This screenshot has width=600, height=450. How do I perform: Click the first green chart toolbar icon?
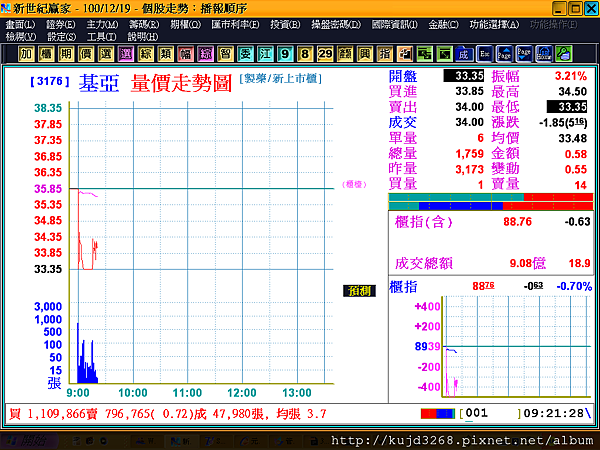(x=424, y=54)
